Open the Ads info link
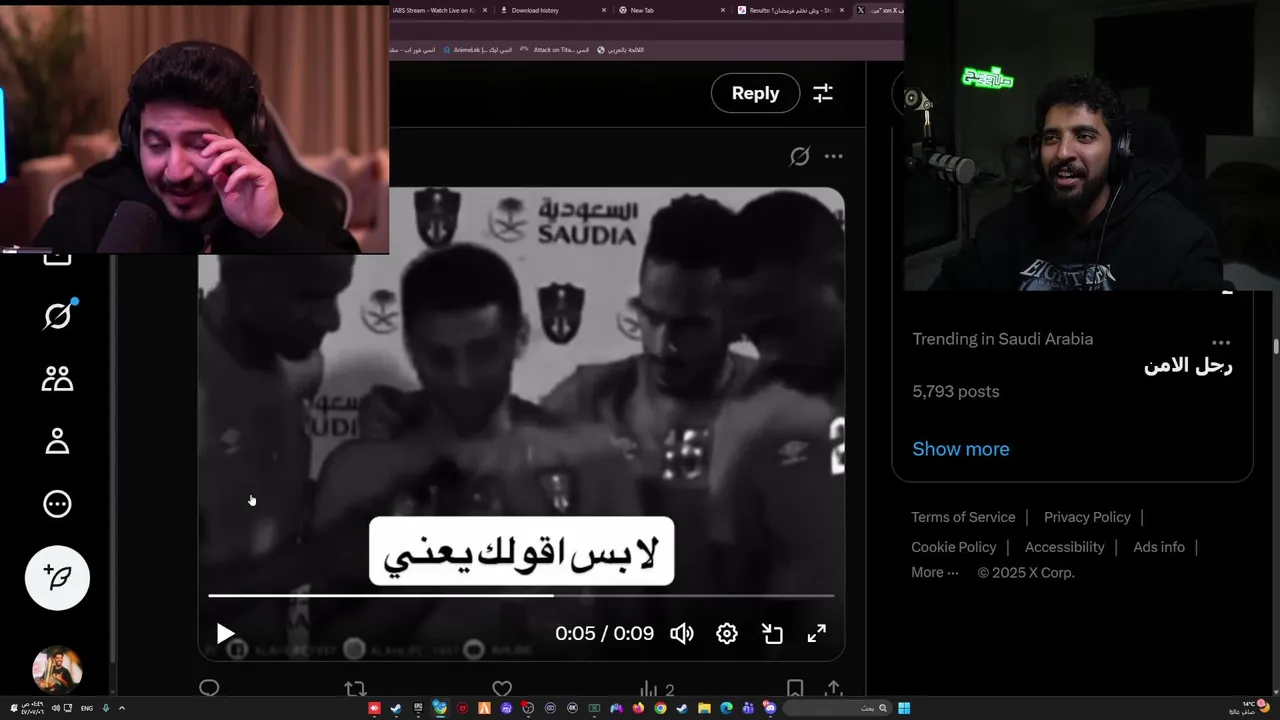The width and height of the screenshot is (1280, 720). pyautogui.click(x=1159, y=547)
